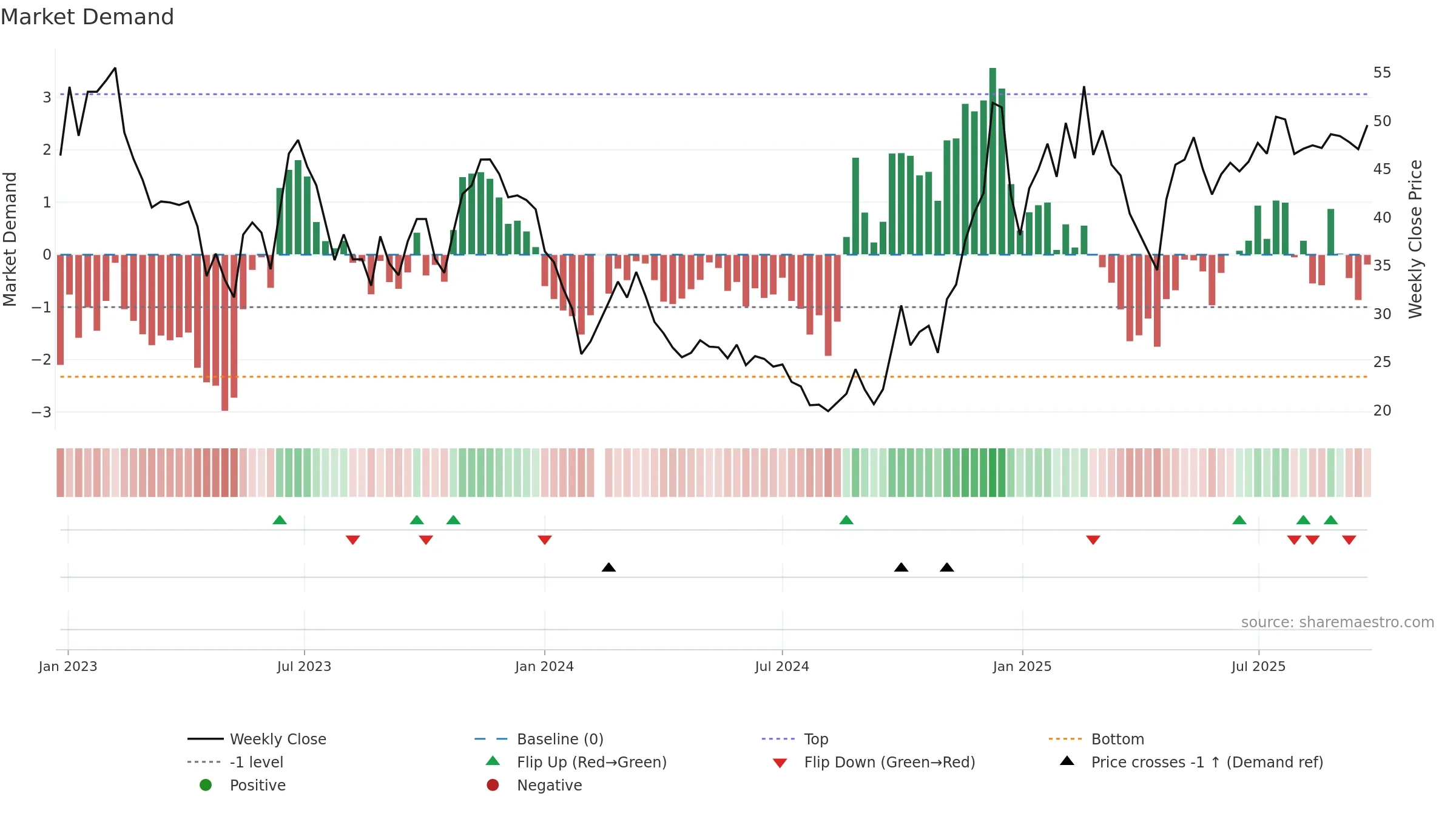Click the source: sharemaestro.com text
The width and height of the screenshot is (1456, 819).
1338,622
